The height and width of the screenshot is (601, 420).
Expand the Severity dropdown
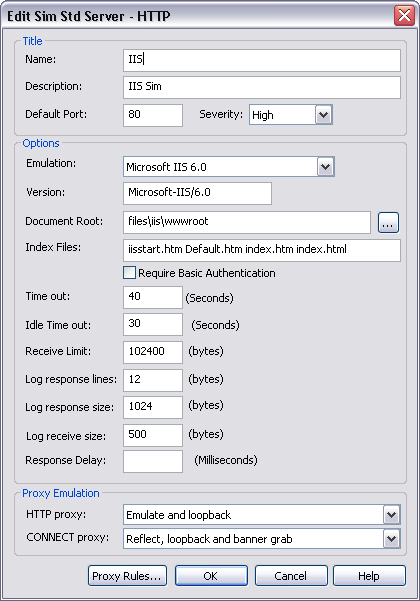323,115
